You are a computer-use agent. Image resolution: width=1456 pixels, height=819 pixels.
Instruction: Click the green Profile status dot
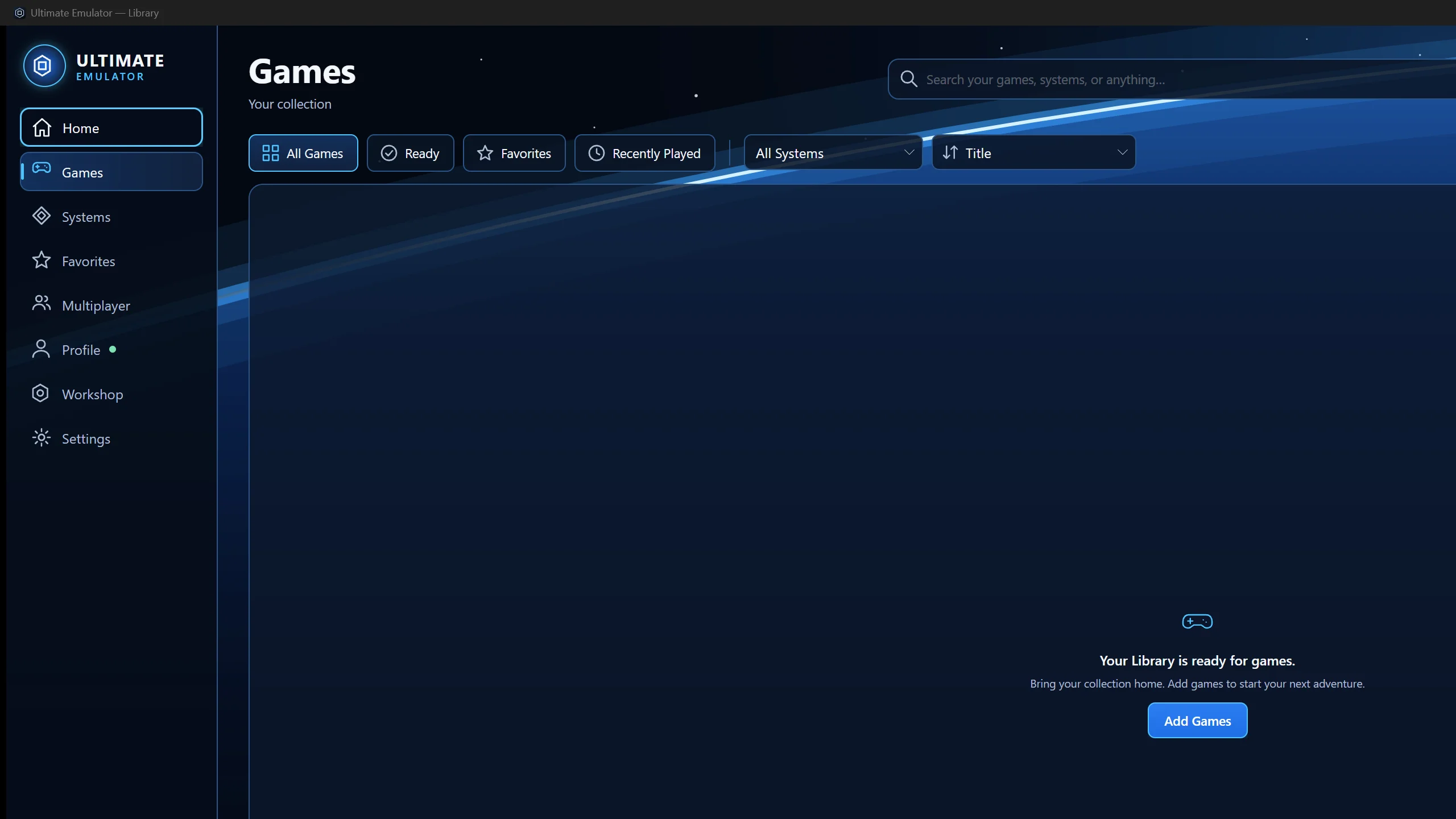[x=113, y=349]
